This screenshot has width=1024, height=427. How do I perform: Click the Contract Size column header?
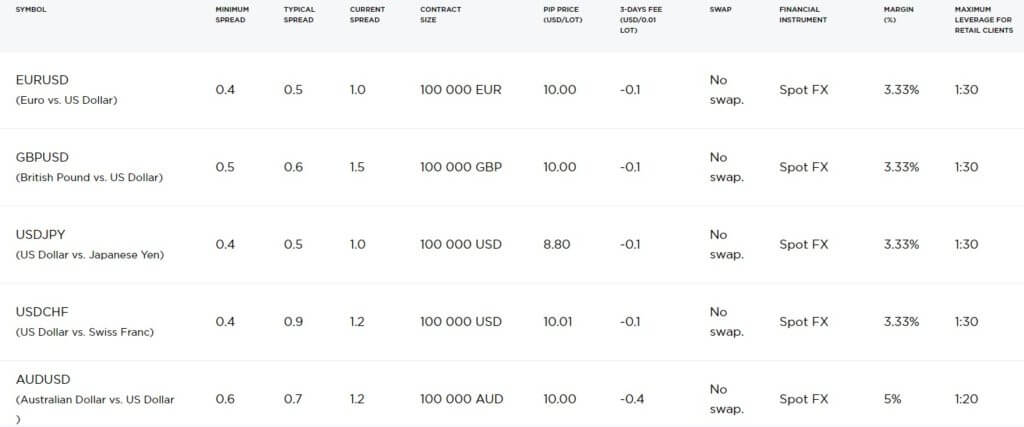440,15
